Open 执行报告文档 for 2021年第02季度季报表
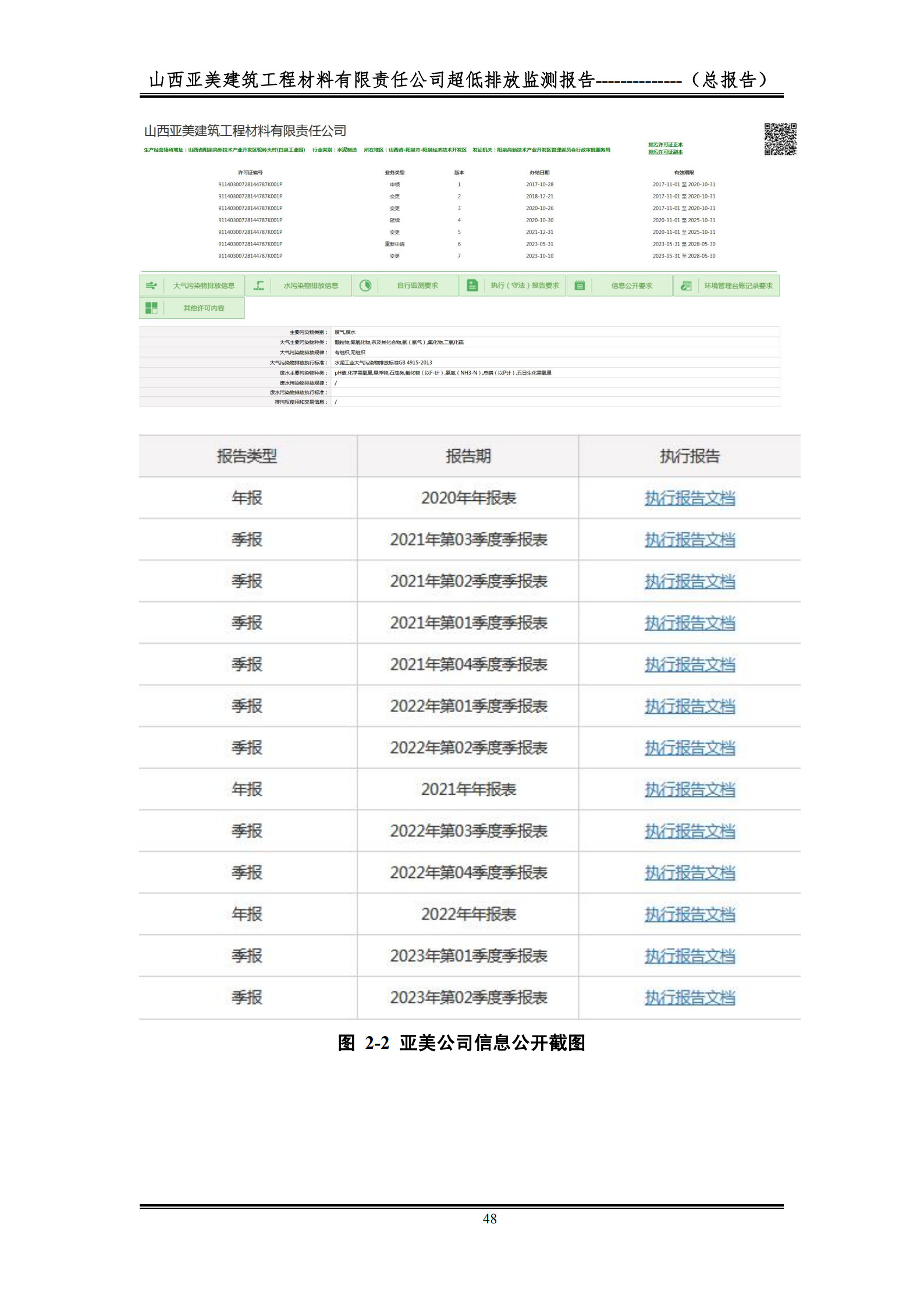The width and height of the screenshot is (924, 1306). [690, 582]
